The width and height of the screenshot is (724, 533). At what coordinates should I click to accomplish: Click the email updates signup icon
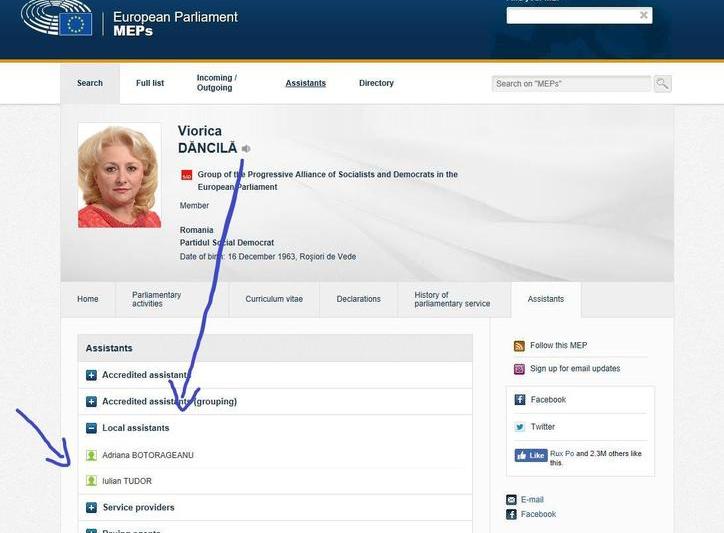[x=519, y=369]
